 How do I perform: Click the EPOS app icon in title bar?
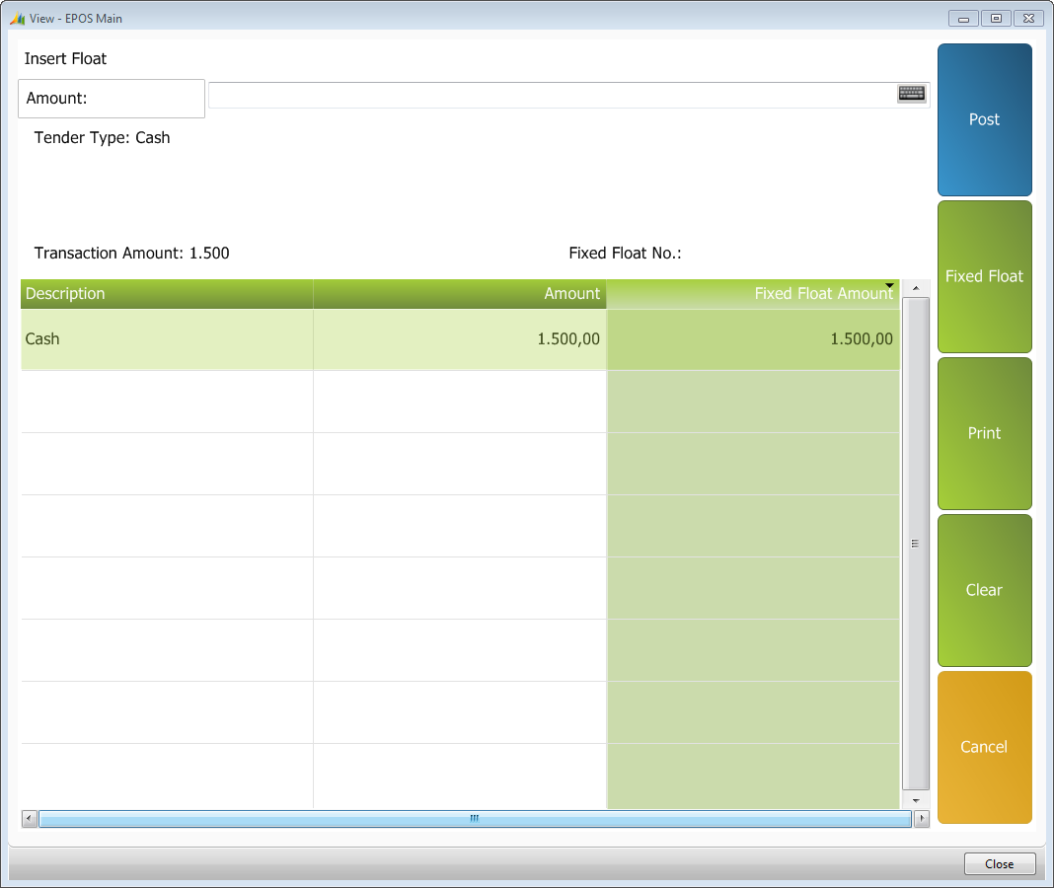[x=17, y=19]
